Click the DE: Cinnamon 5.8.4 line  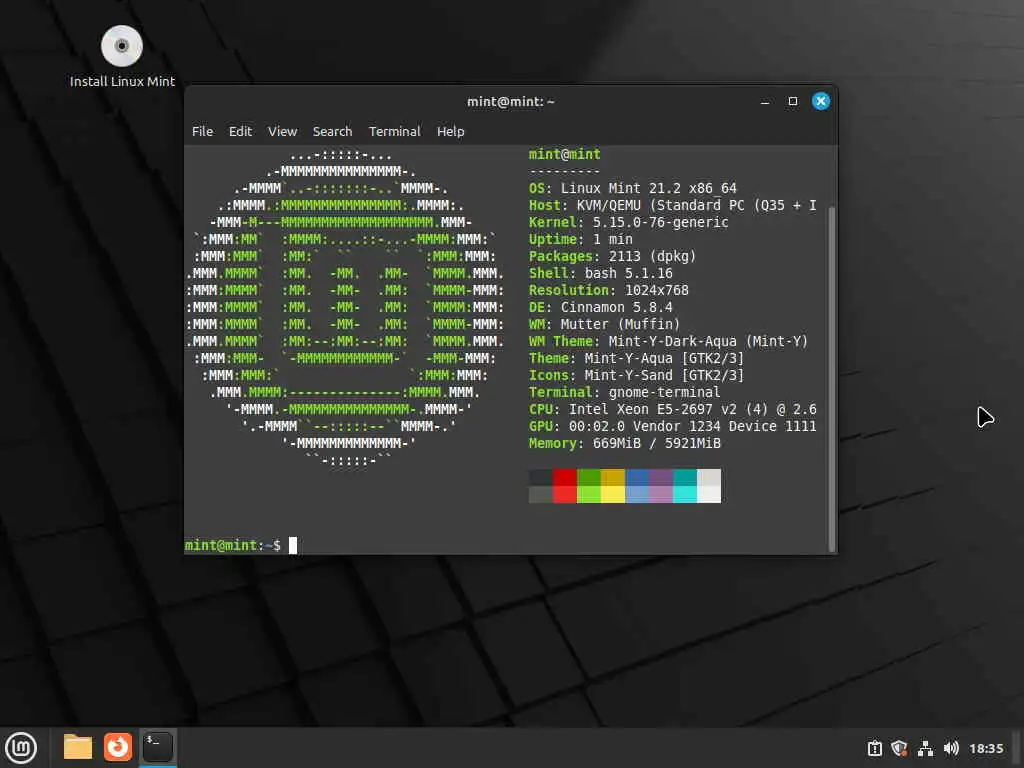(600, 307)
